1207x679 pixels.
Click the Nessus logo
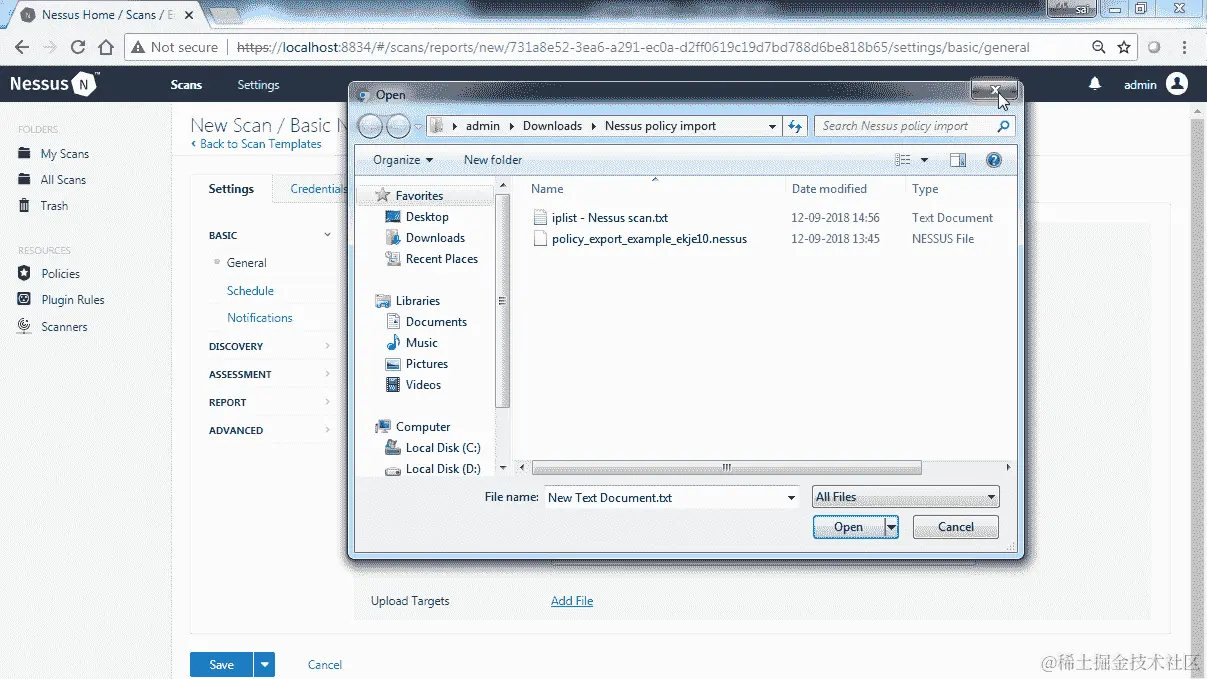pos(53,84)
